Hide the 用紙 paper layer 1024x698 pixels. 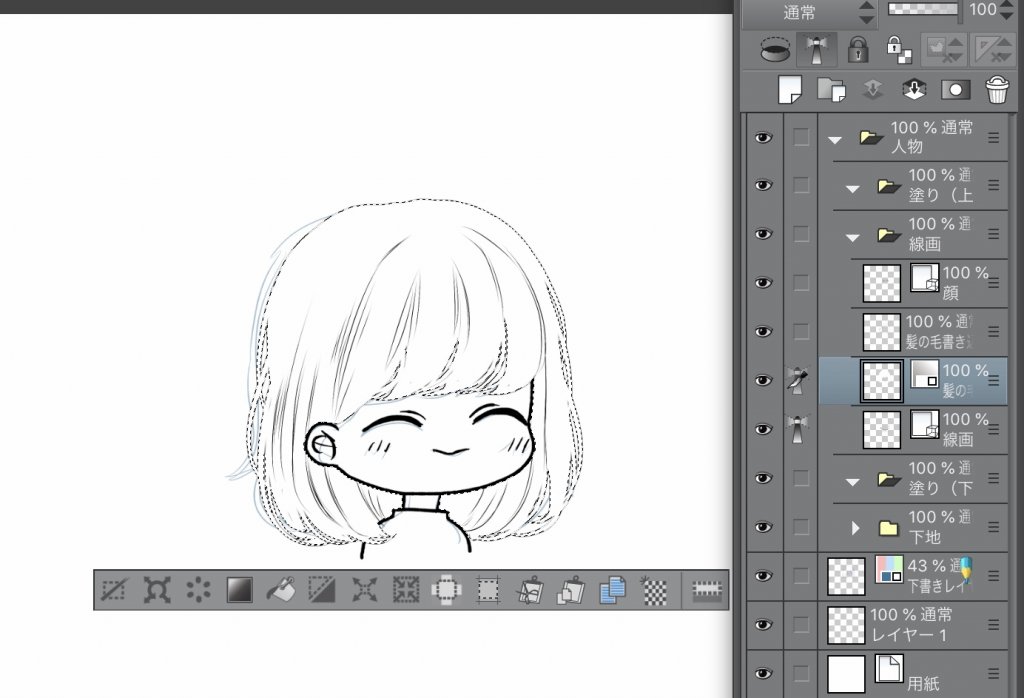point(764,673)
